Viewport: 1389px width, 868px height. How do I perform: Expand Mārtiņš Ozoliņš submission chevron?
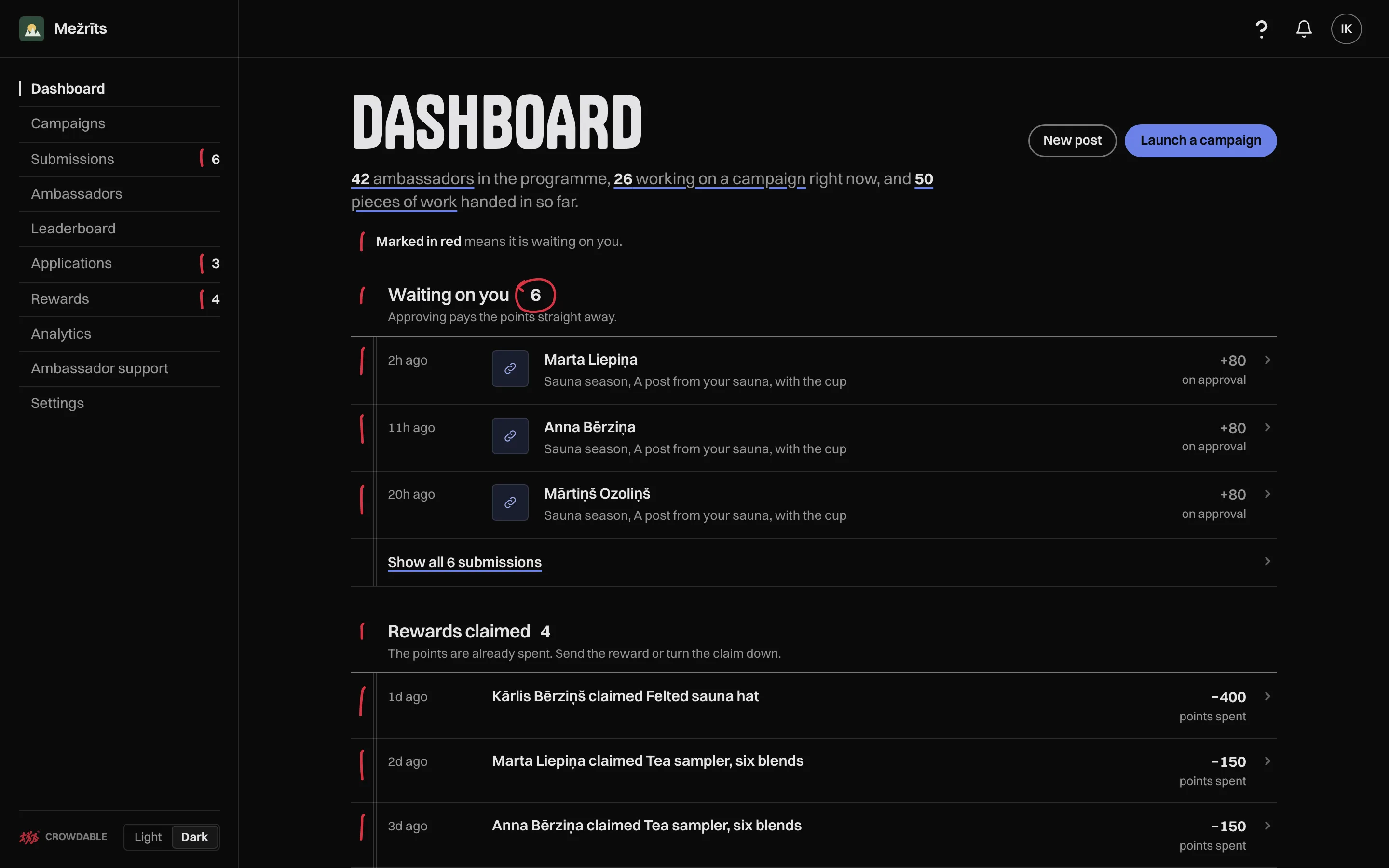tap(1267, 494)
